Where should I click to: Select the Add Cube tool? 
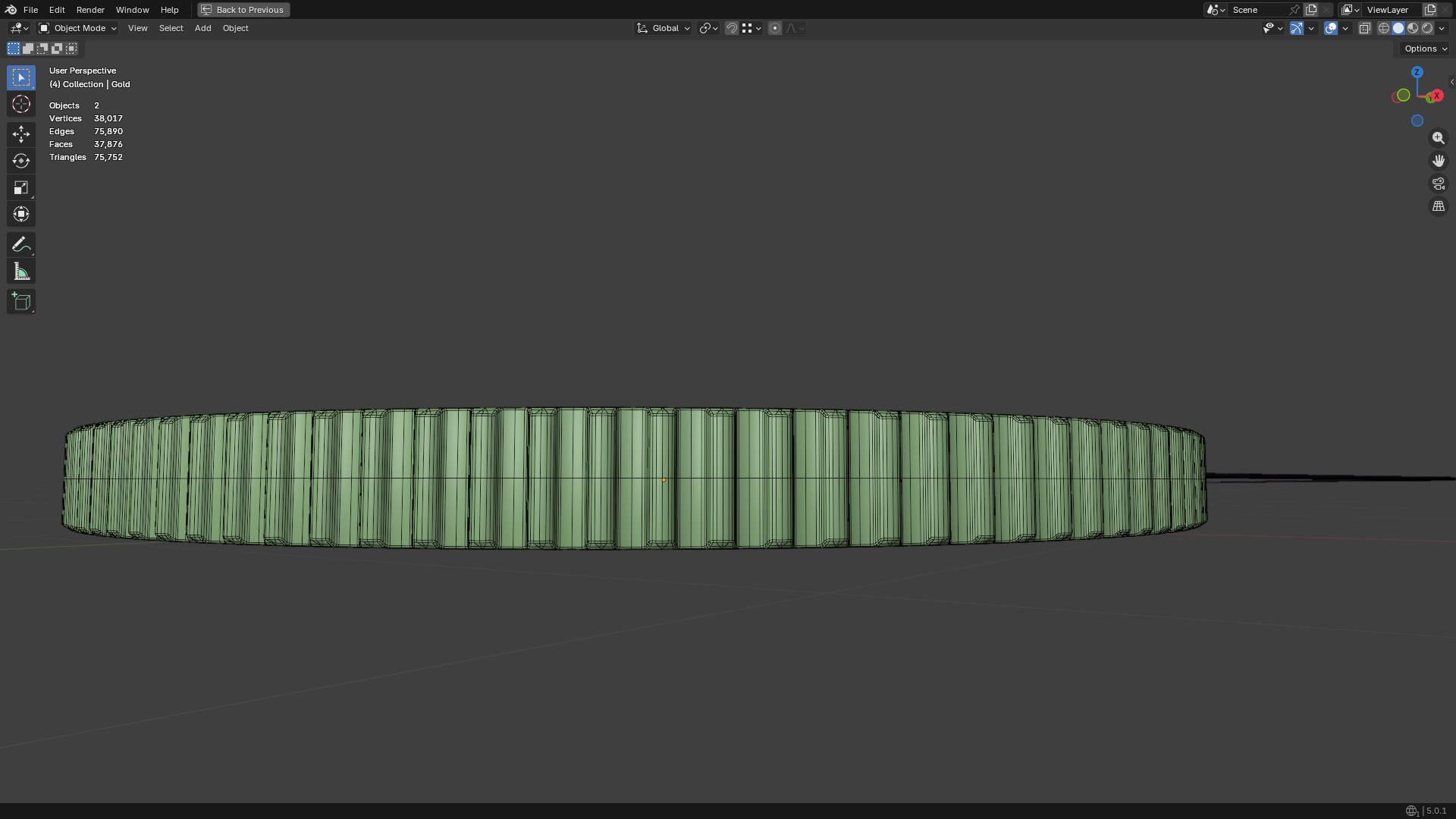click(x=21, y=302)
